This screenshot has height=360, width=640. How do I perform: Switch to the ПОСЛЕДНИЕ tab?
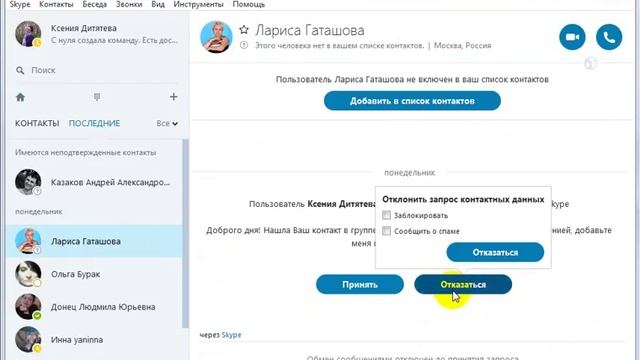coord(94,123)
